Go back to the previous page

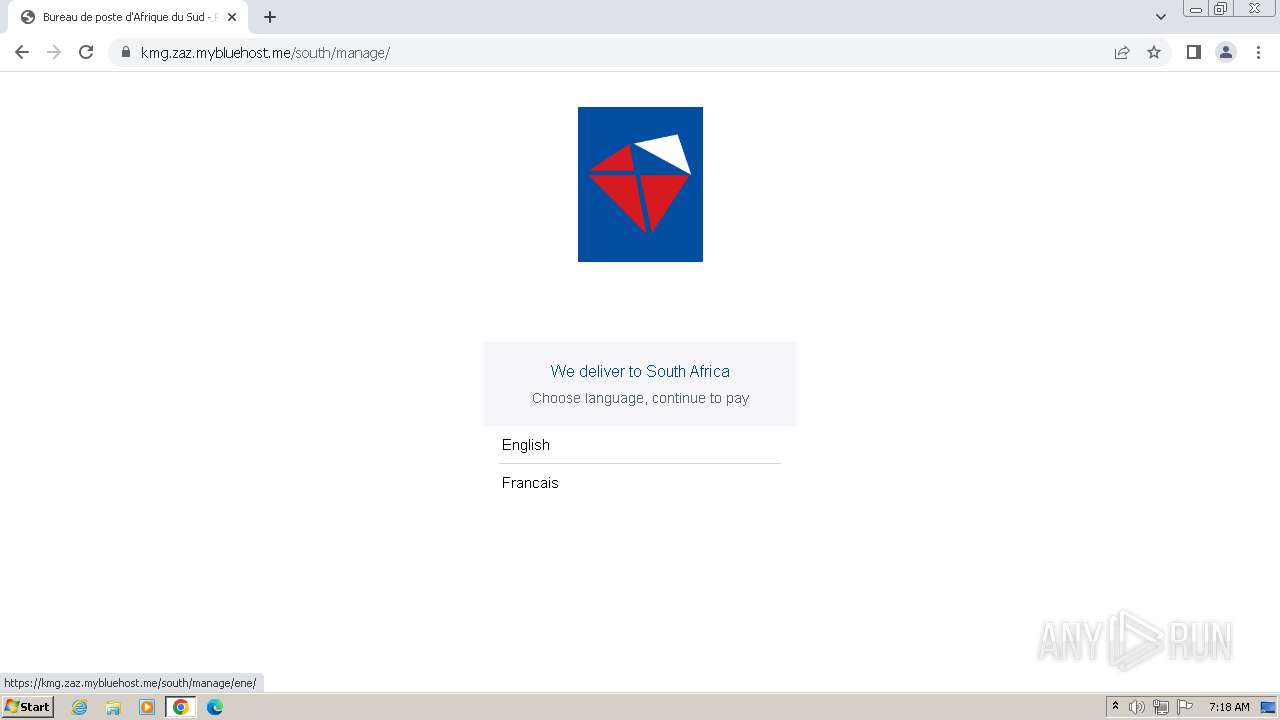tap(22, 52)
